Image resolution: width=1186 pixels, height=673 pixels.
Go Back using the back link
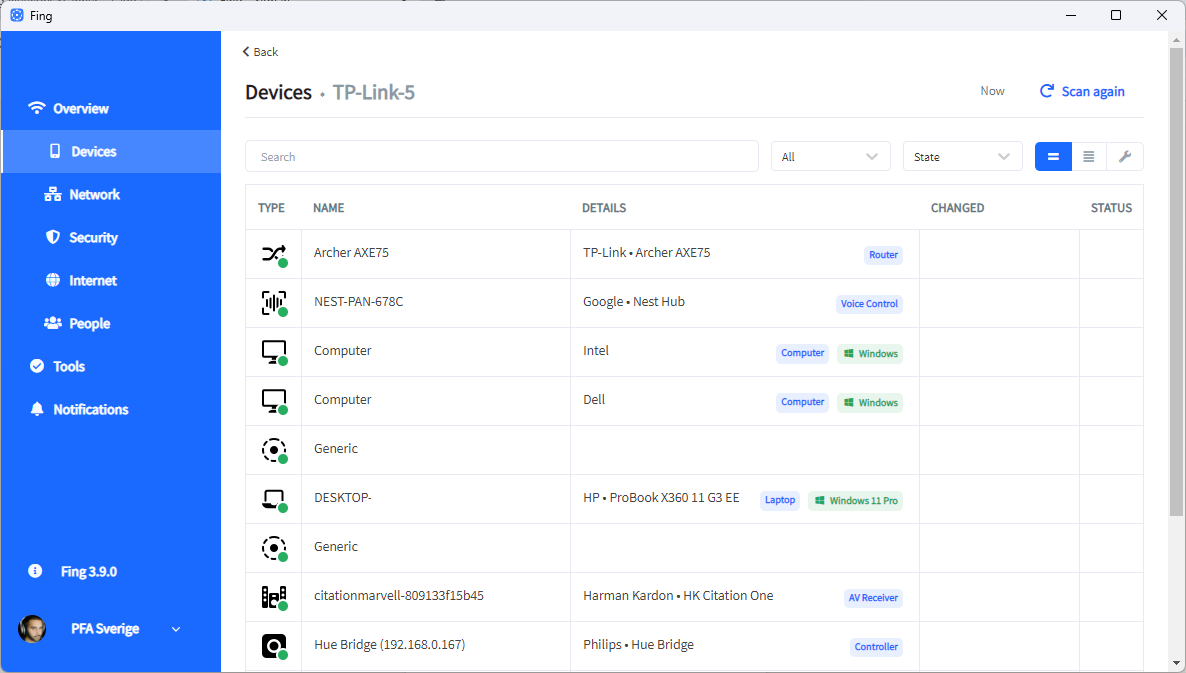260,51
